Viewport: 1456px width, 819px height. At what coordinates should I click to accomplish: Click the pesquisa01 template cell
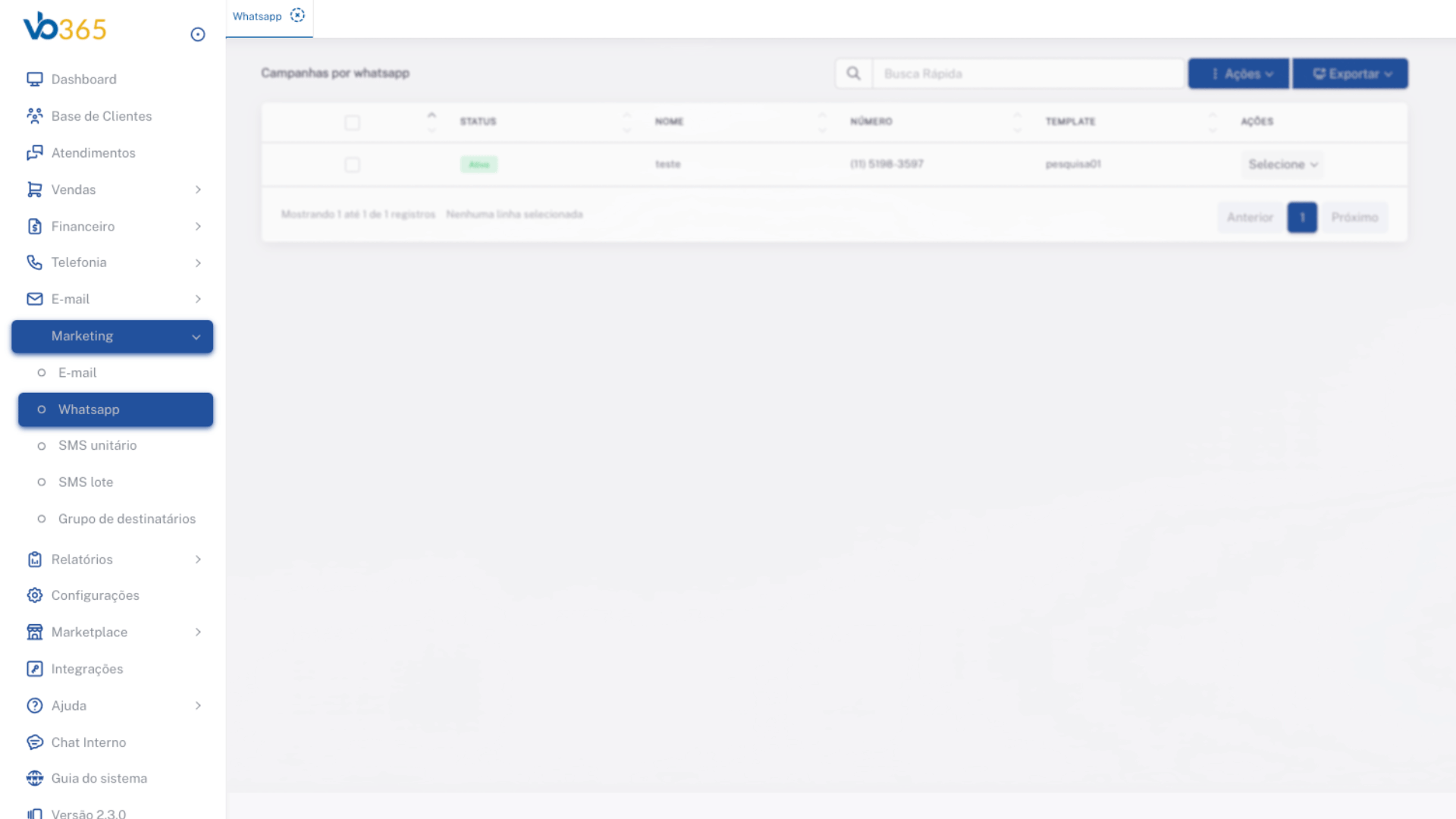pyautogui.click(x=1073, y=164)
